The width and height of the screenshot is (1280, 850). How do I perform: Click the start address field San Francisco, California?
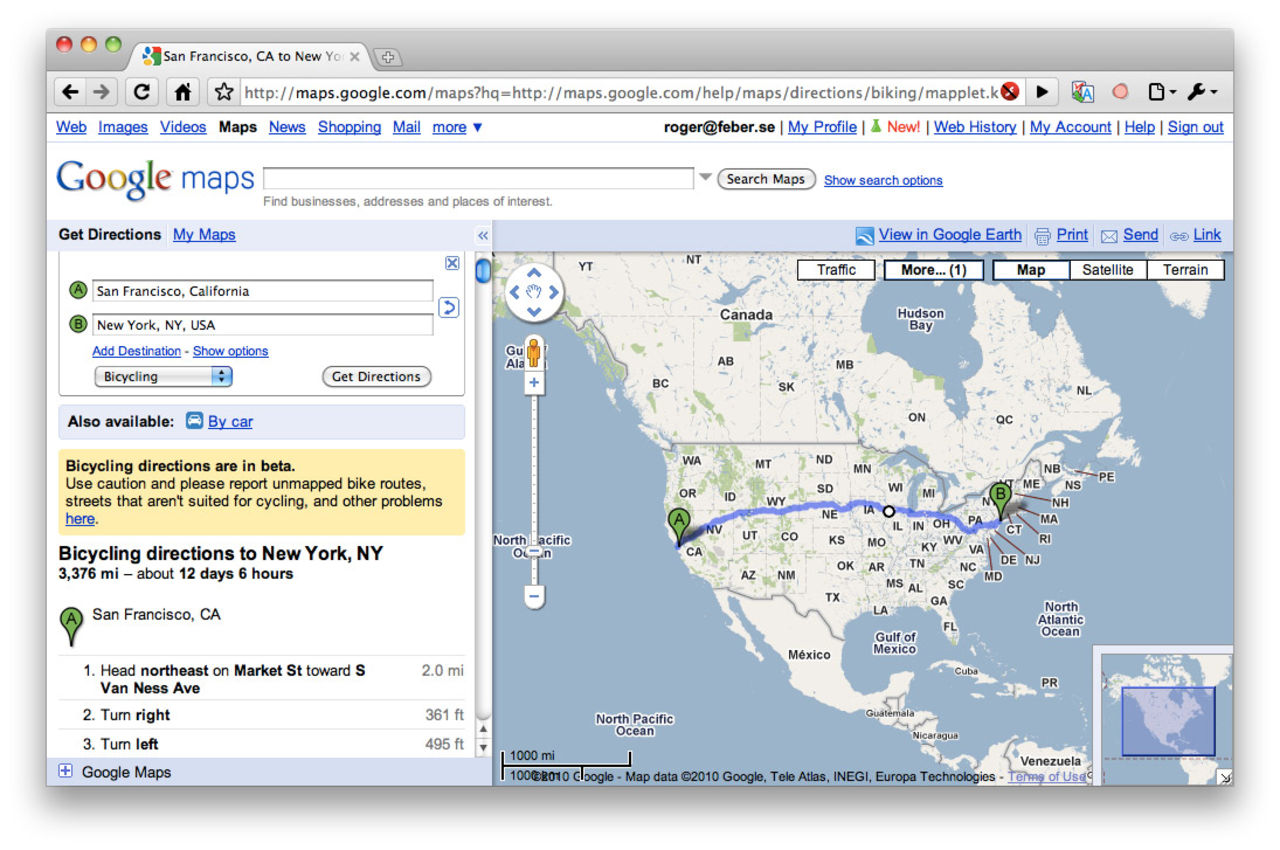coord(263,291)
